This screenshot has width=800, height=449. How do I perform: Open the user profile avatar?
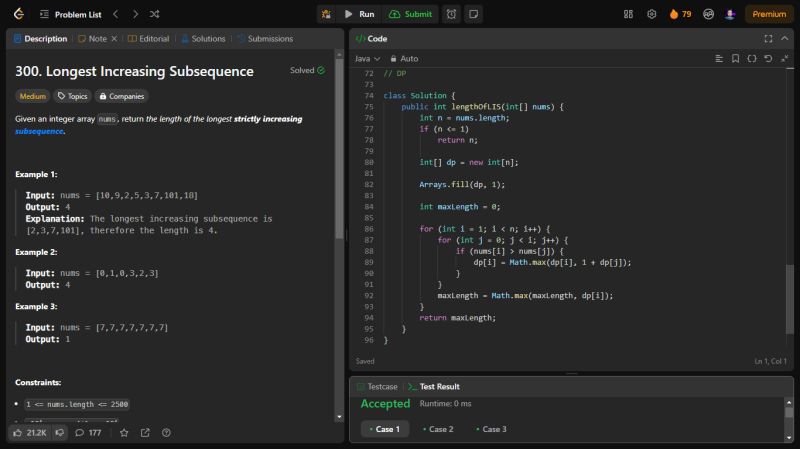tap(730, 14)
